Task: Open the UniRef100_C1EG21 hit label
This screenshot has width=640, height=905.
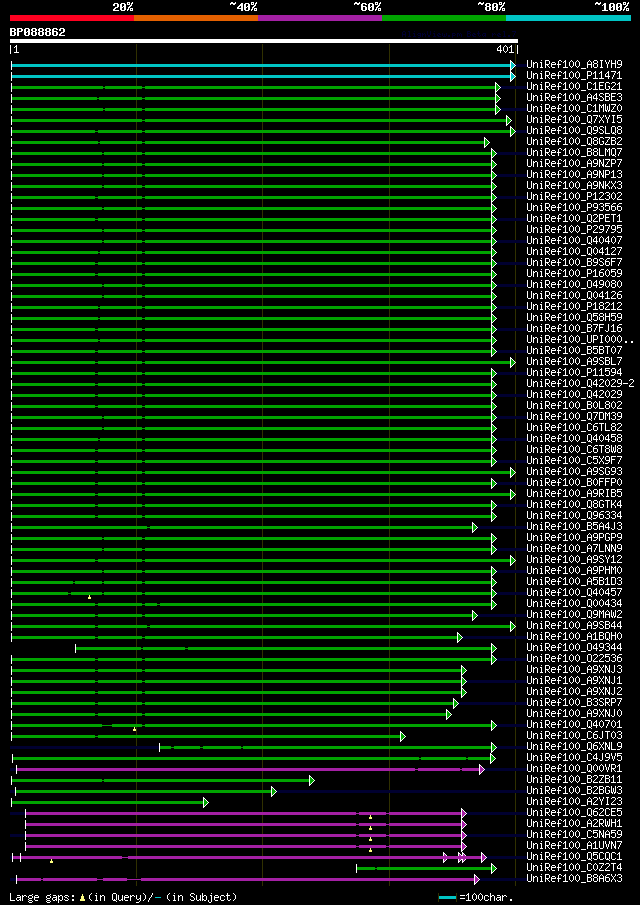Action: (574, 87)
